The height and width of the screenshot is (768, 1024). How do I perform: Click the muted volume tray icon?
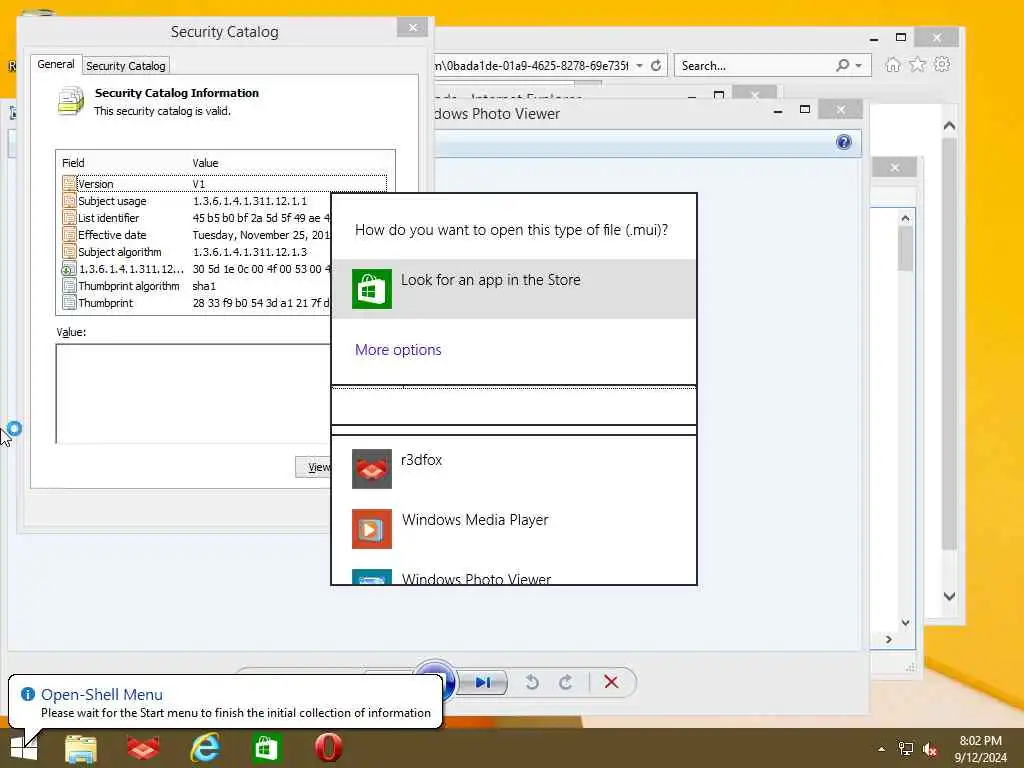pyautogui.click(x=930, y=749)
